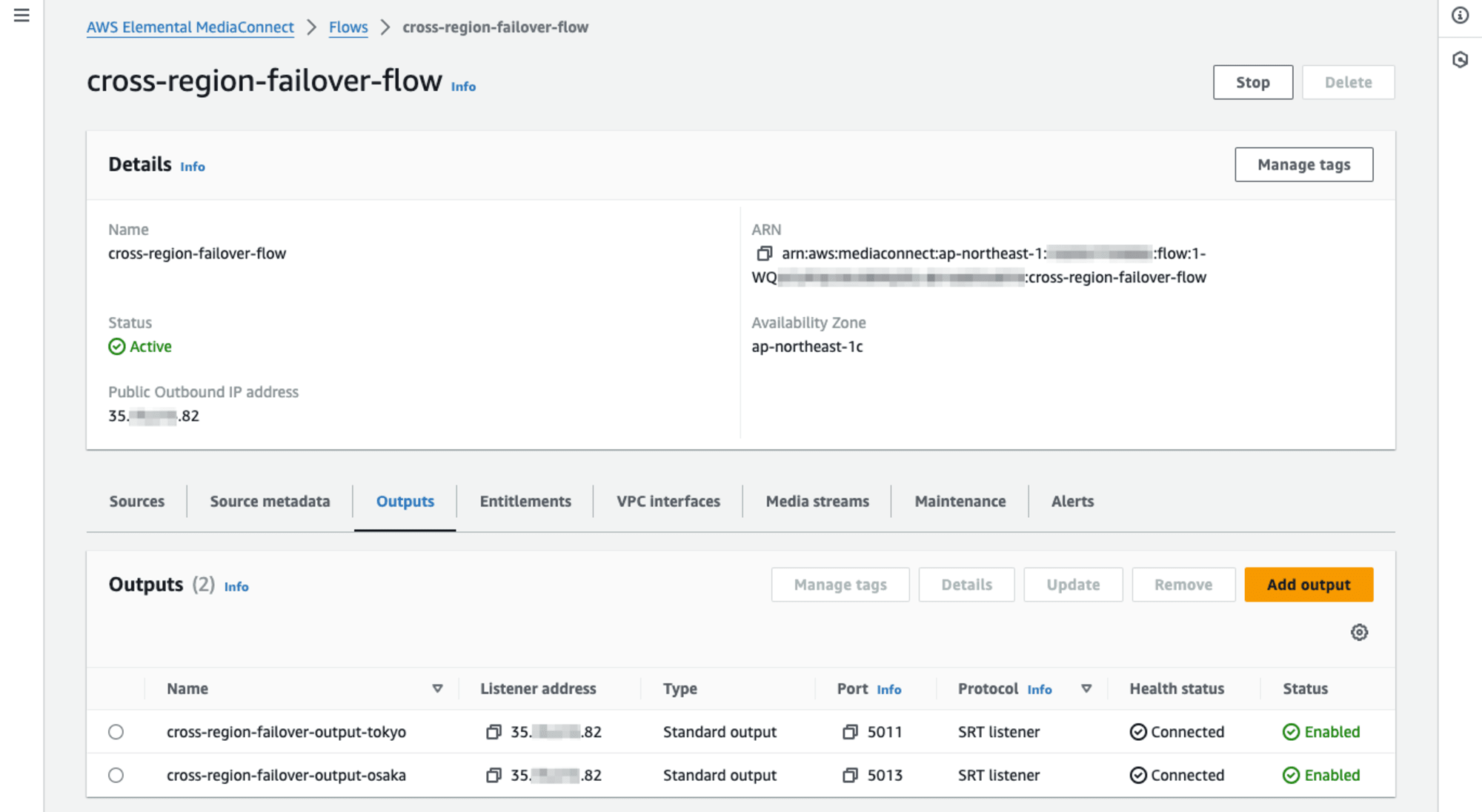
Task: Open Info link next to Outputs heading
Action: pos(236,587)
